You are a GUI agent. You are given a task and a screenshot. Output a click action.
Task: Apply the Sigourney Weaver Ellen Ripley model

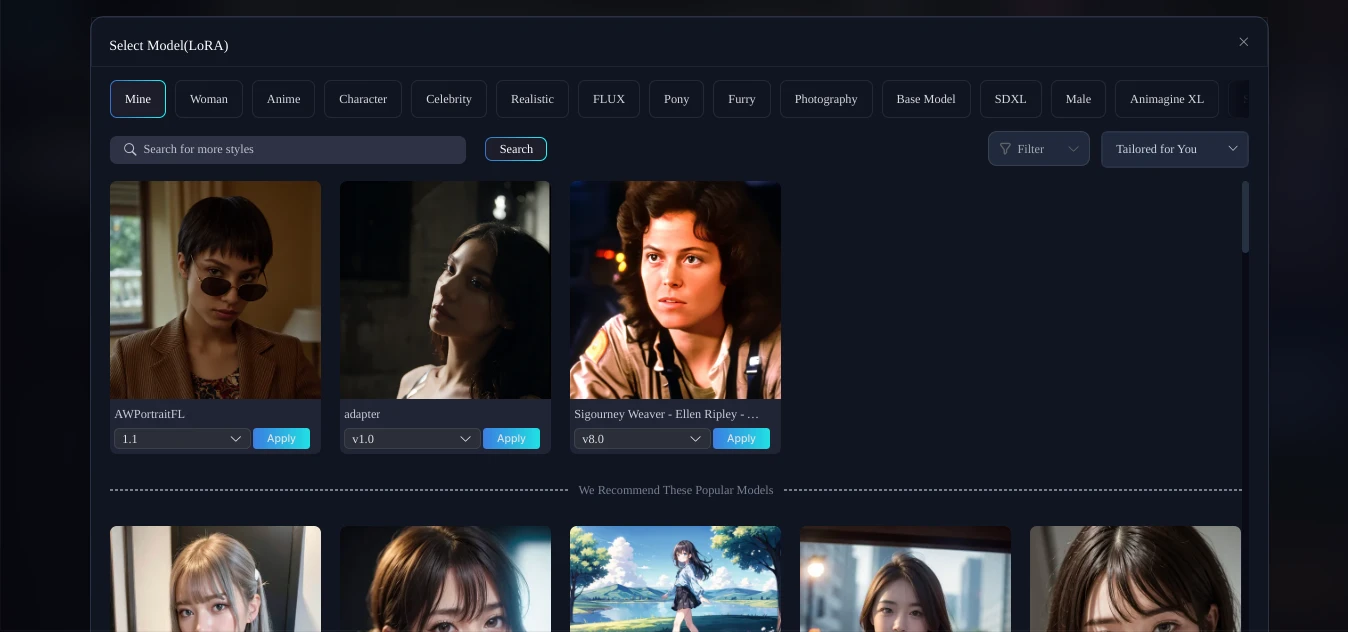(x=741, y=439)
